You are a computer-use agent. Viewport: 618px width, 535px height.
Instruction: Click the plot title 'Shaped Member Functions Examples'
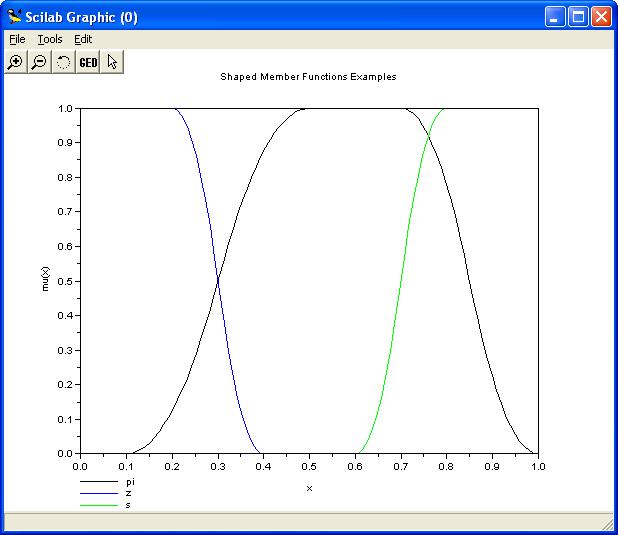(308, 77)
